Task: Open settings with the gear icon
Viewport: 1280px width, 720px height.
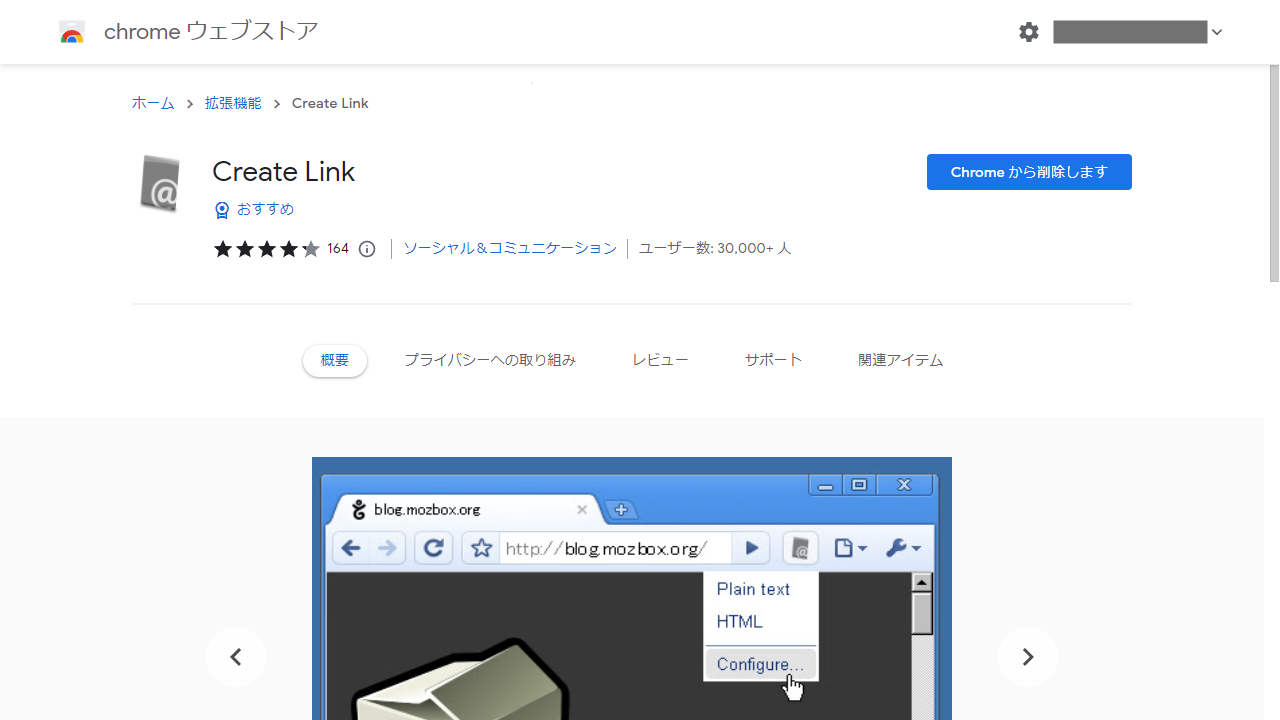Action: click(x=1029, y=32)
